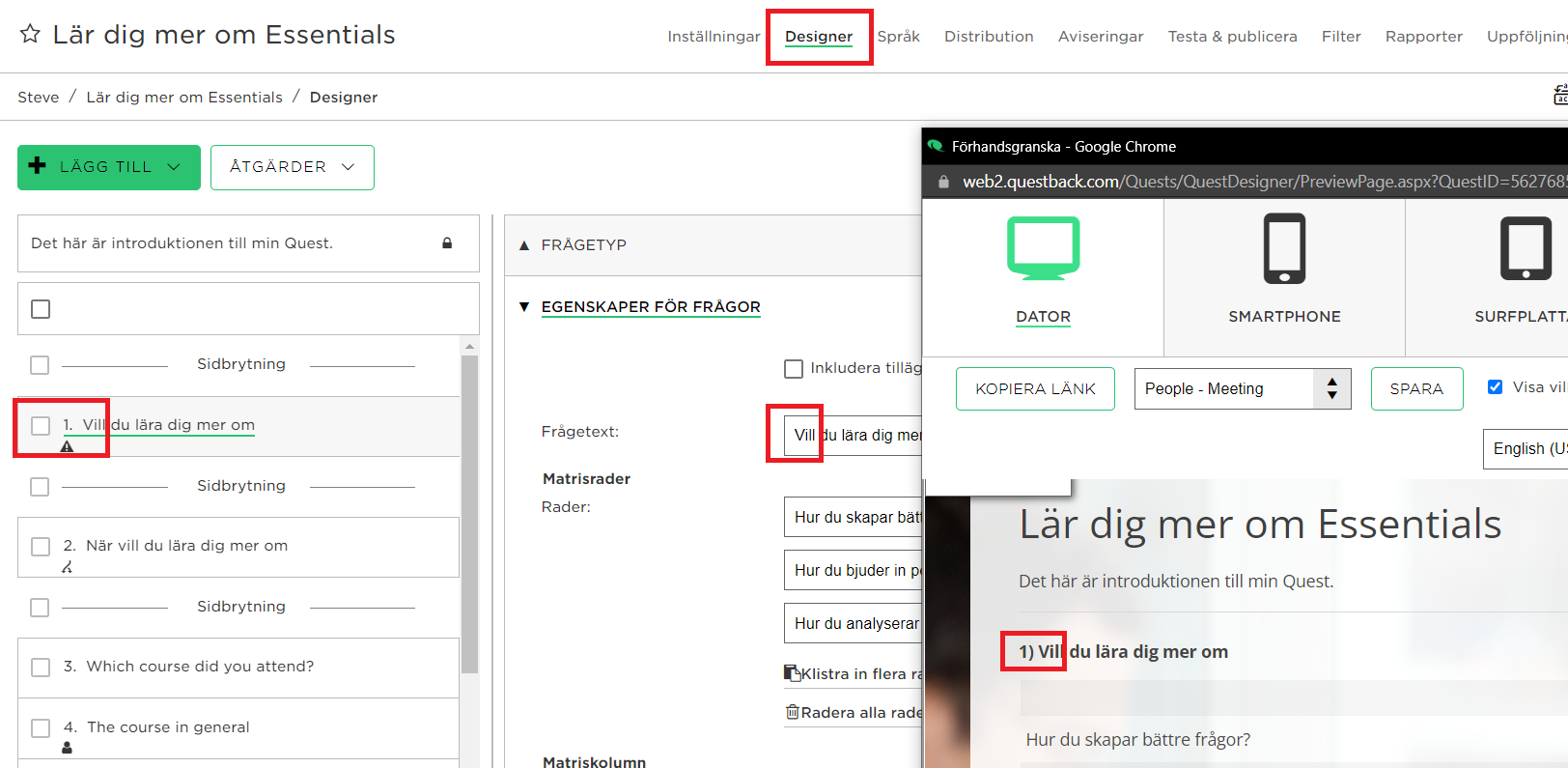Click the question list scrollbar thumb

coord(470,514)
